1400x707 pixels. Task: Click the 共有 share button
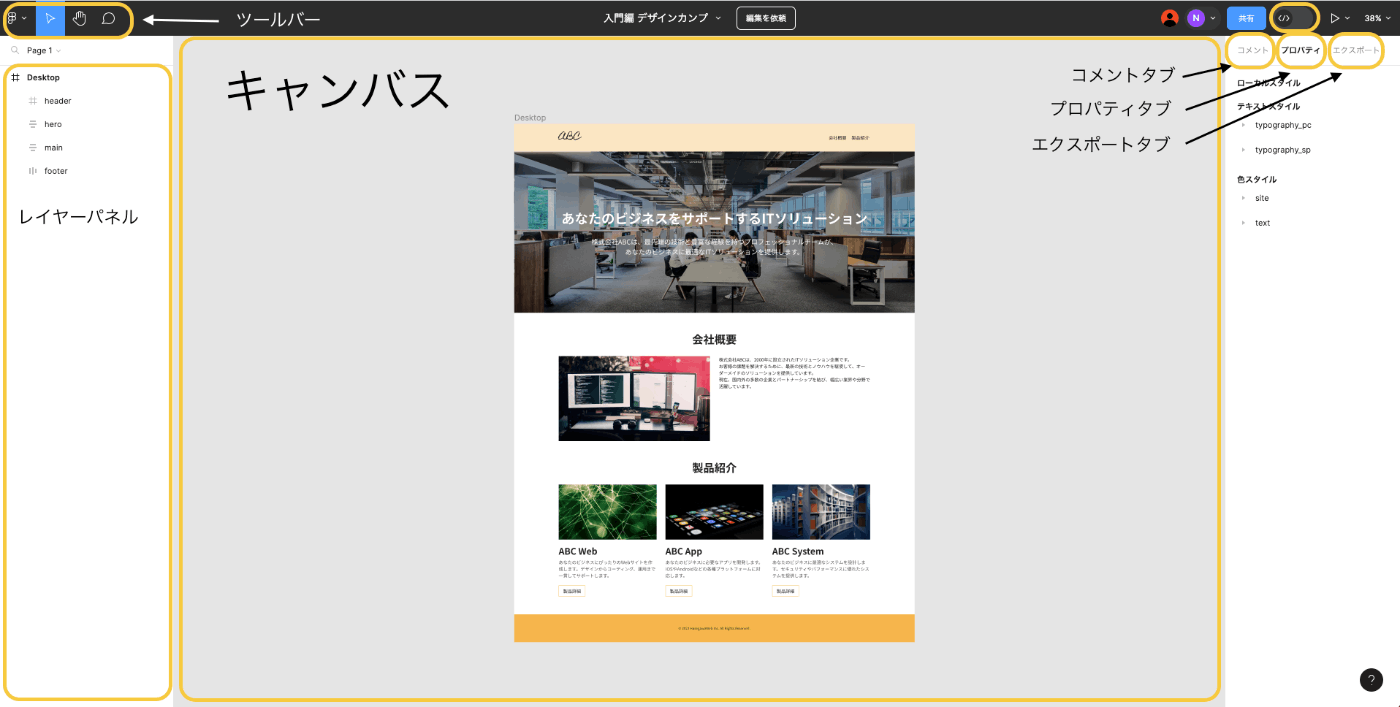tap(1246, 18)
